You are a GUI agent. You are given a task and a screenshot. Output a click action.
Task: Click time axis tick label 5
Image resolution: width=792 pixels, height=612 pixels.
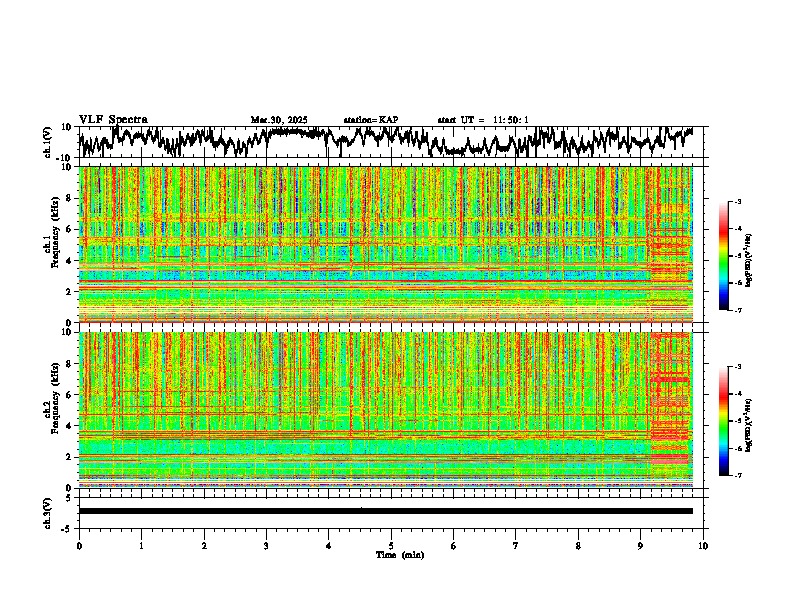[x=391, y=546]
